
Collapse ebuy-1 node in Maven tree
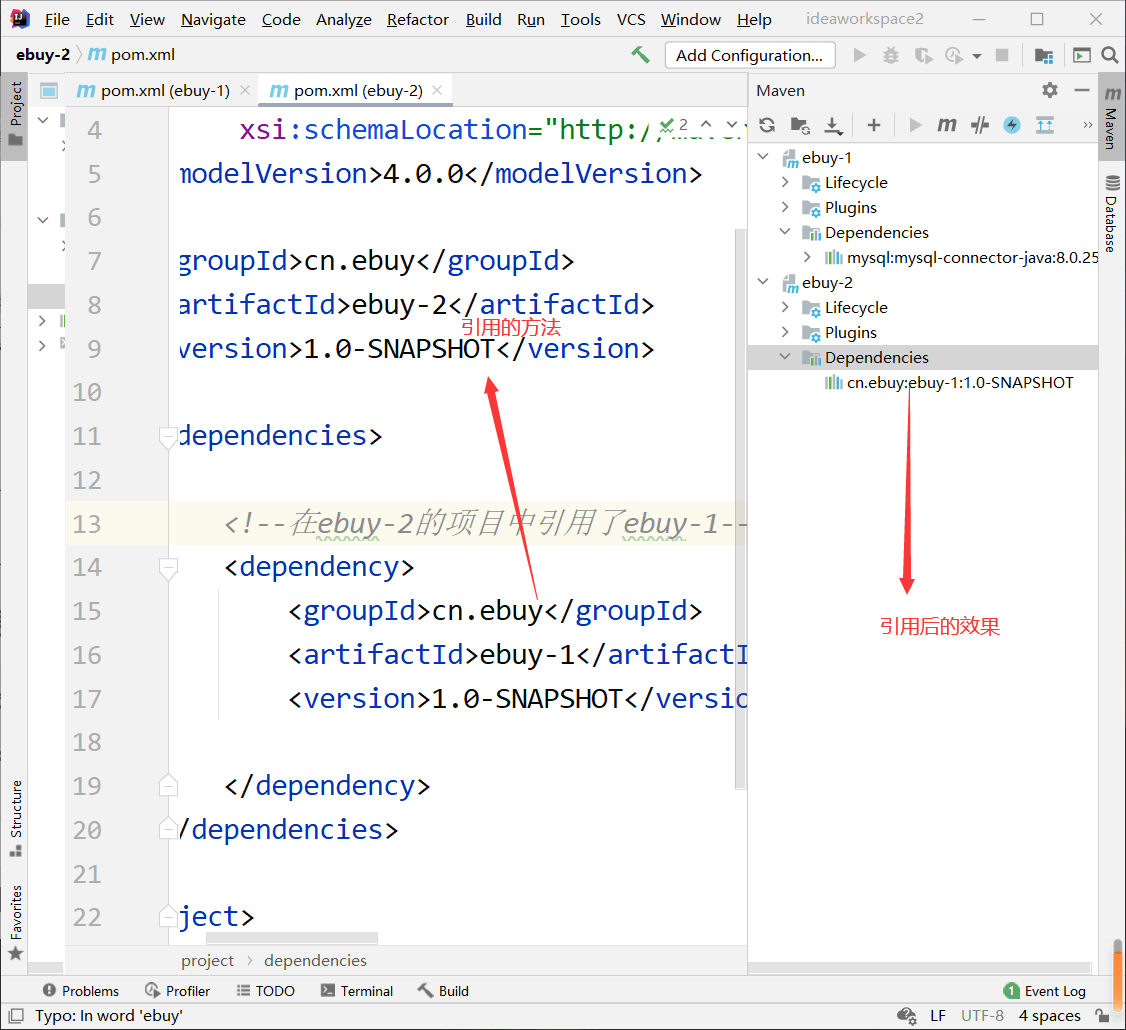pos(763,157)
